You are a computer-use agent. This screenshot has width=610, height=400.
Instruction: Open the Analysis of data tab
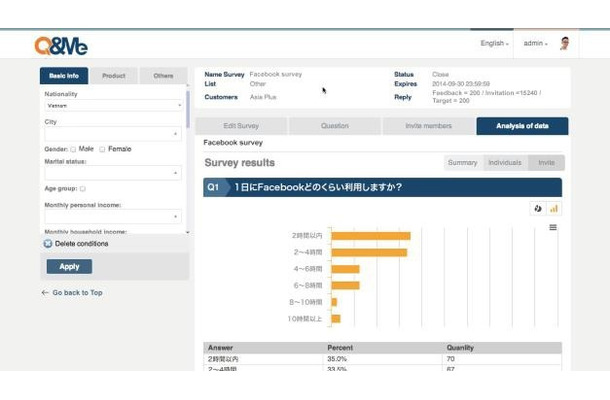(x=522, y=126)
